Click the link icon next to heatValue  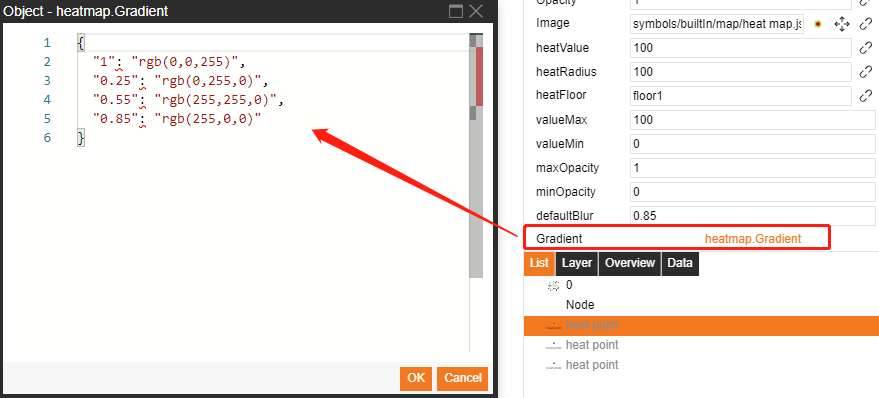[x=866, y=48]
